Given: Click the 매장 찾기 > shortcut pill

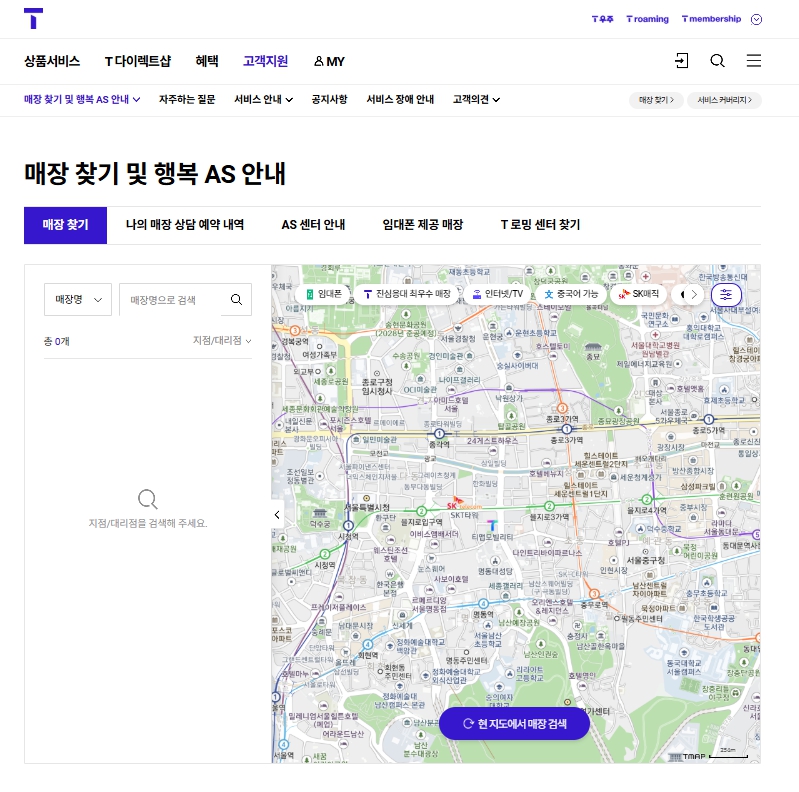Looking at the screenshot, I should click(x=656, y=100).
